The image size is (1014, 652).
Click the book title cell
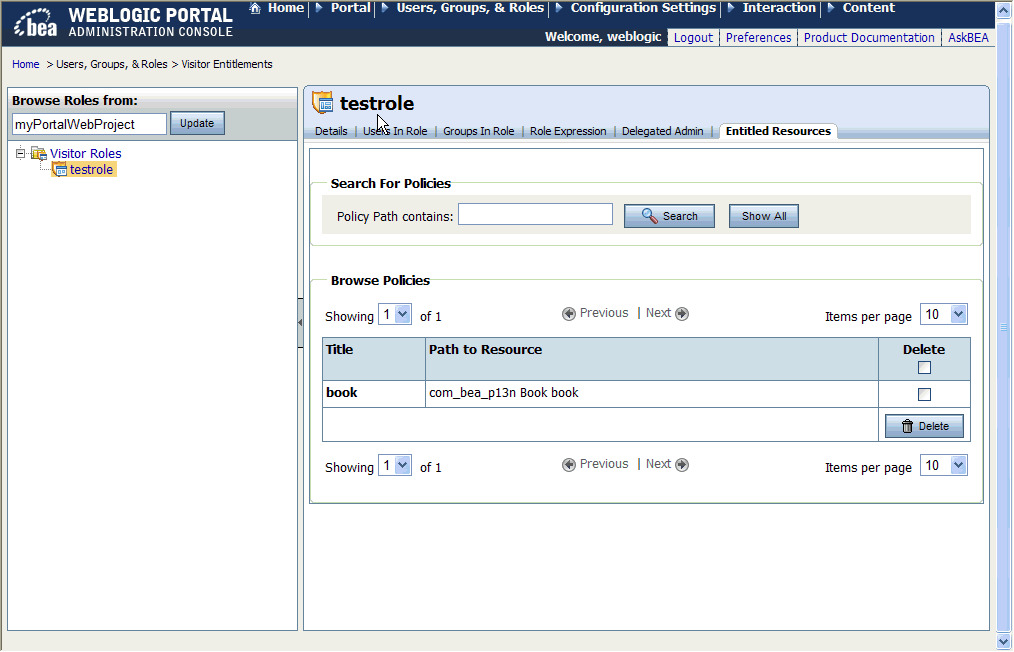[x=374, y=393]
